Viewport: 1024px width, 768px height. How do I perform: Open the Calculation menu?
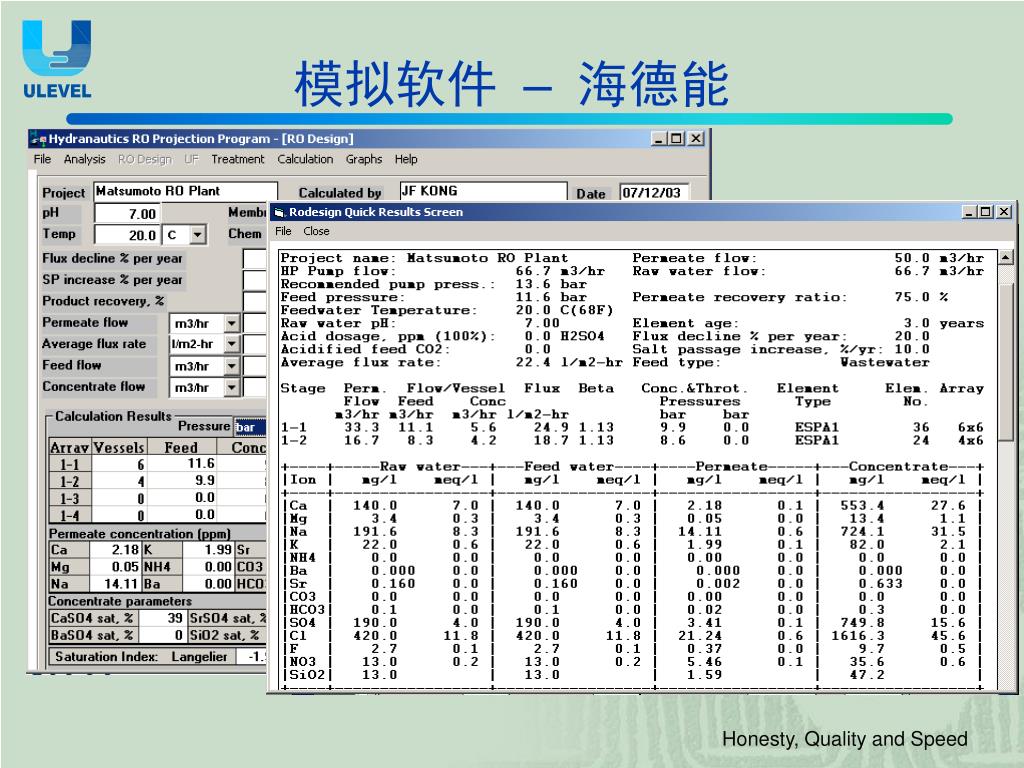[x=305, y=159]
